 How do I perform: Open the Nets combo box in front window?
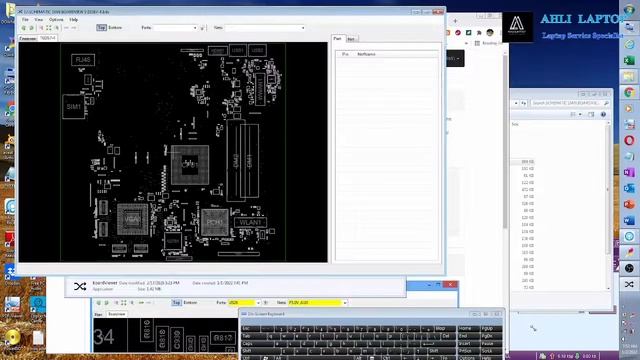264,28
